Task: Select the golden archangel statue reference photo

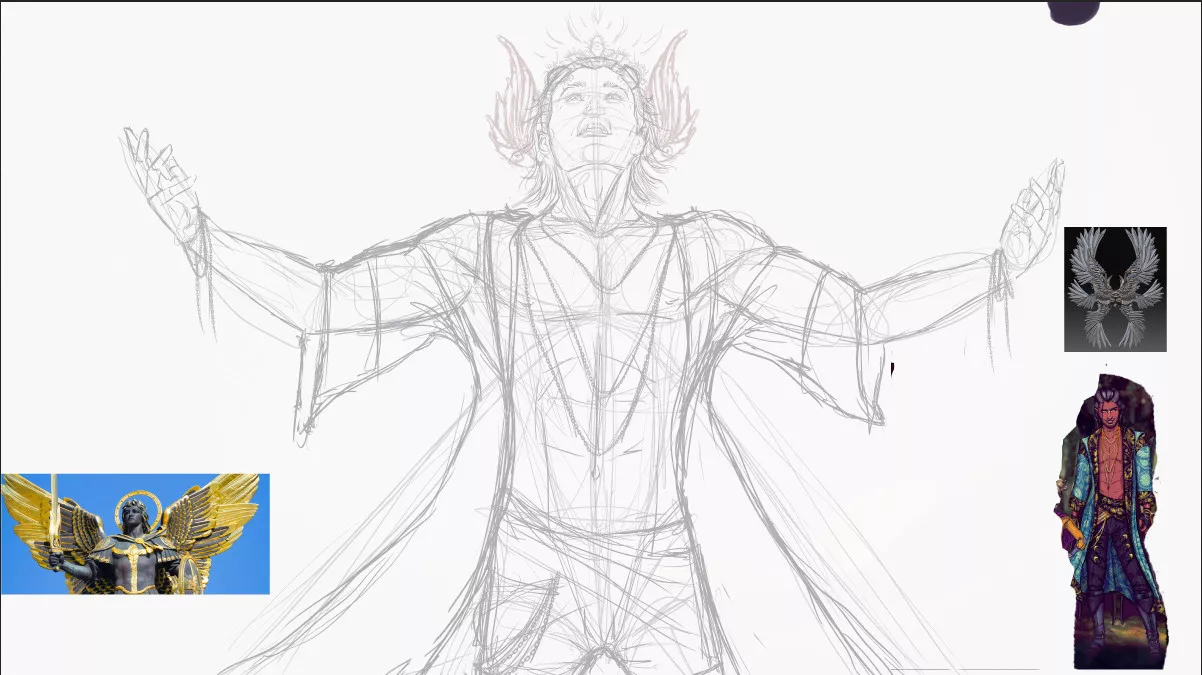Action: (x=135, y=534)
